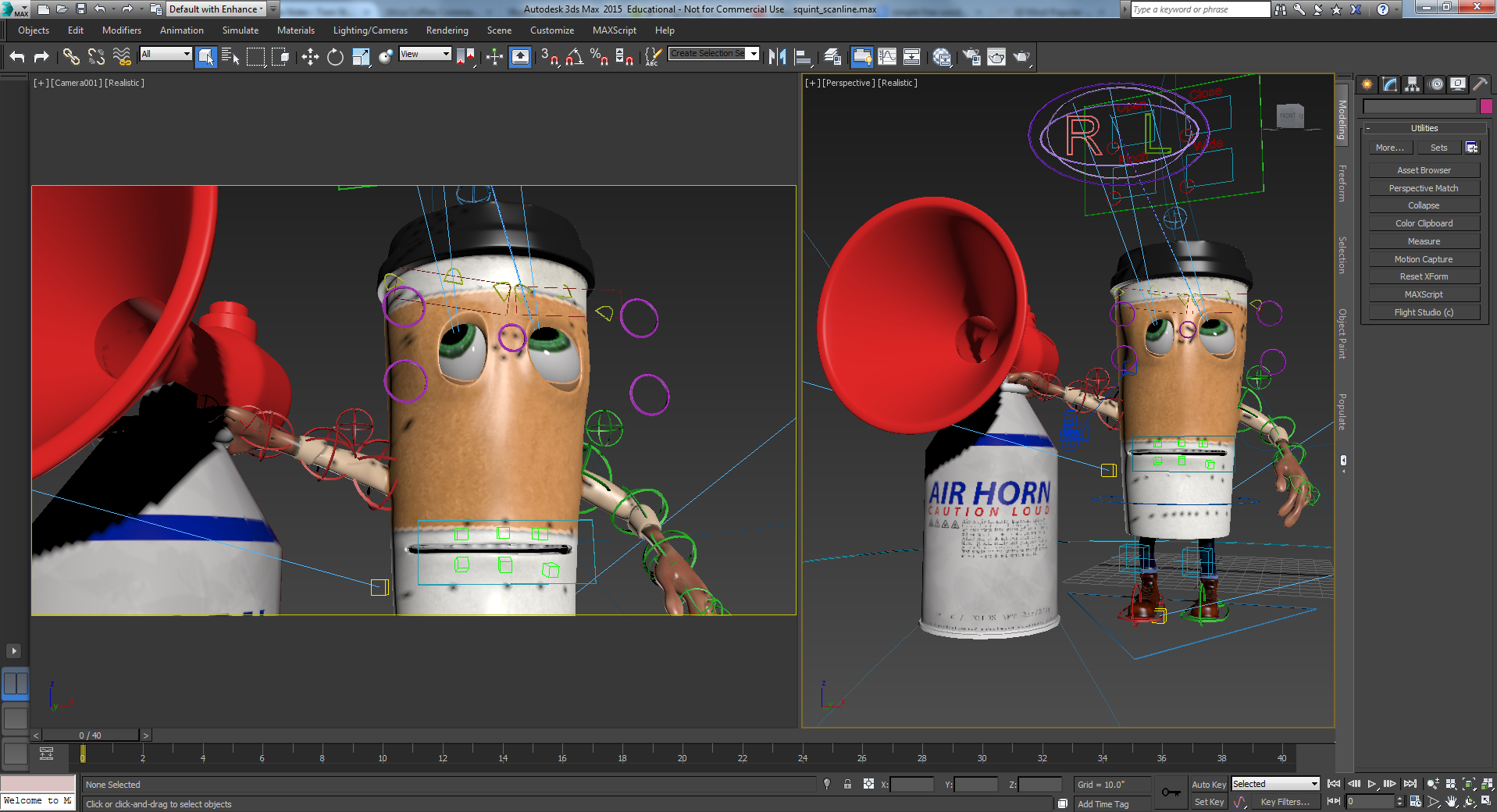This screenshot has height=812, width=1497.
Task: Click the Set Keys key icon
Action: (x=1171, y=792)
